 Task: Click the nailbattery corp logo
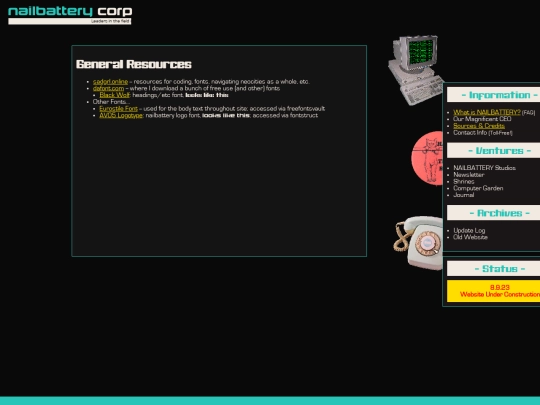coord(70,15)
